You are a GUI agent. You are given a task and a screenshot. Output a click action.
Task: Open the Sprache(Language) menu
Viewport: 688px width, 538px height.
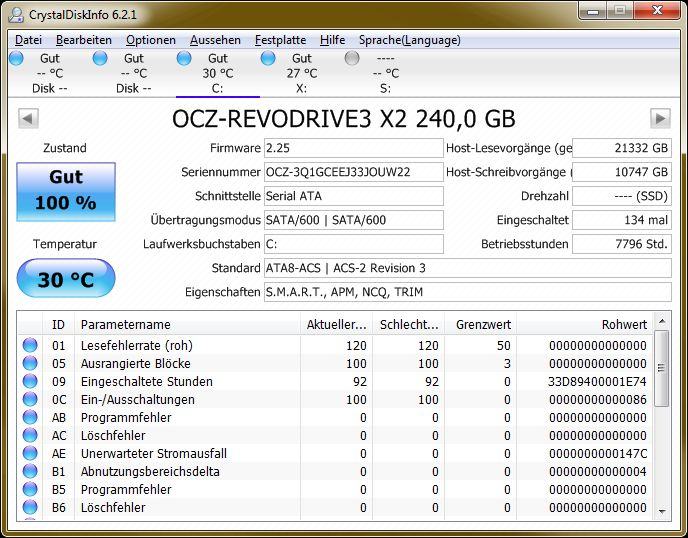click(x=410, y=40)
